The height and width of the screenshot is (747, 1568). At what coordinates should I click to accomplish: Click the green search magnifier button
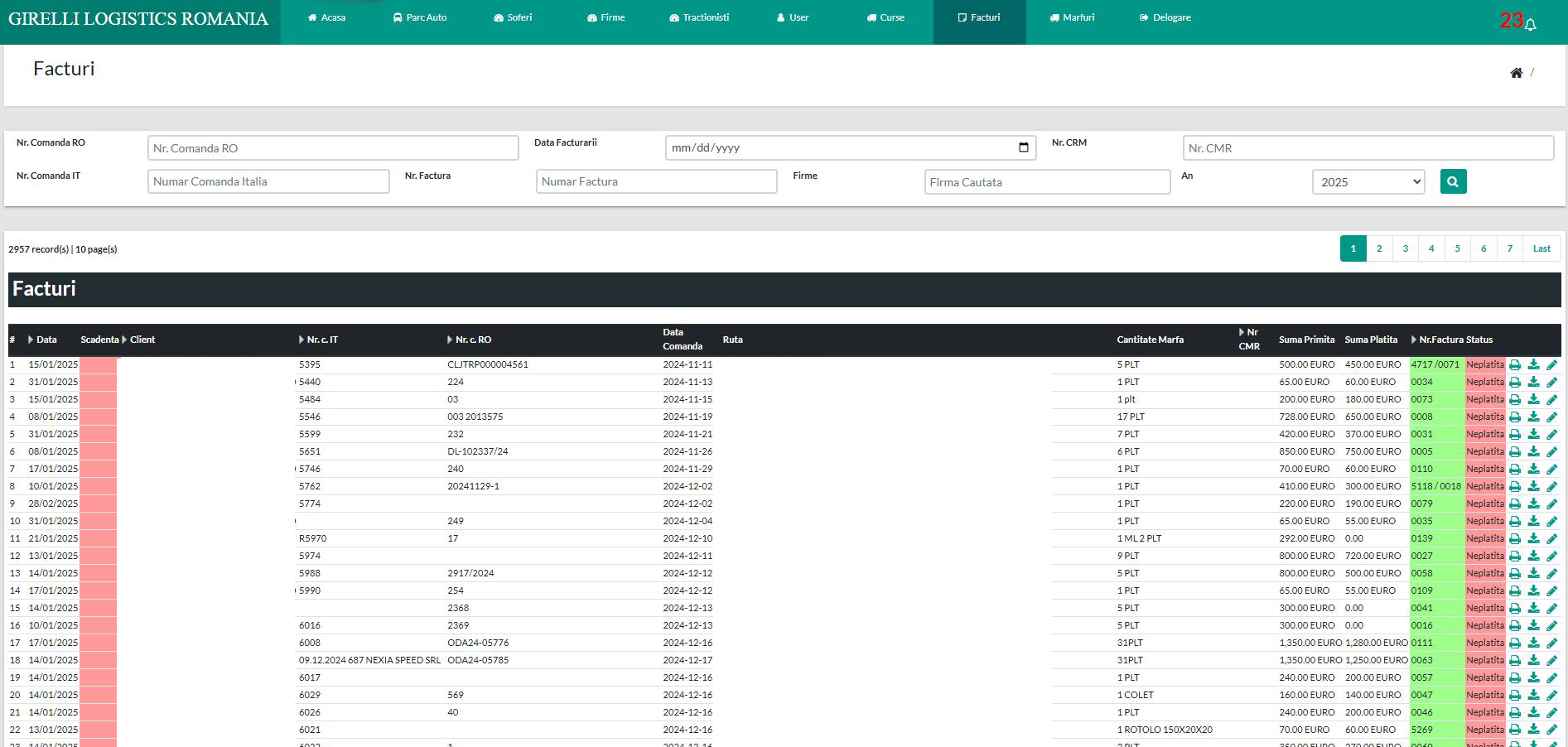click(x=1453, y=181)
